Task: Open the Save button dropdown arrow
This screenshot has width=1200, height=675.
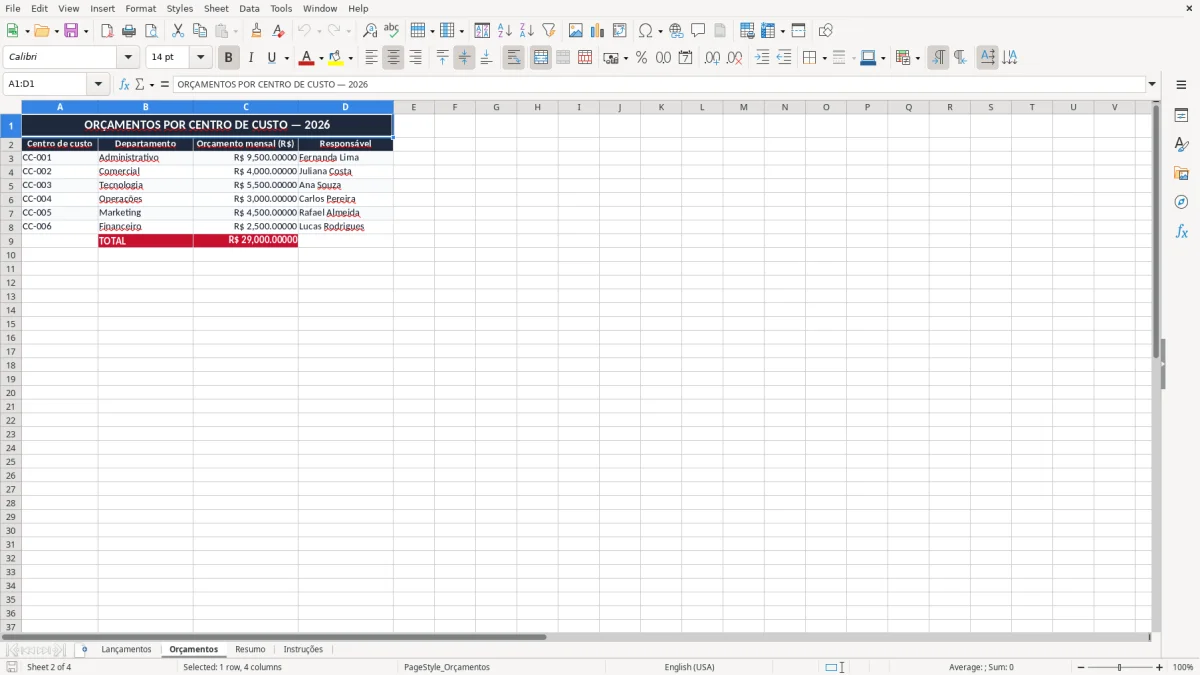Action: tap(86, 31)
